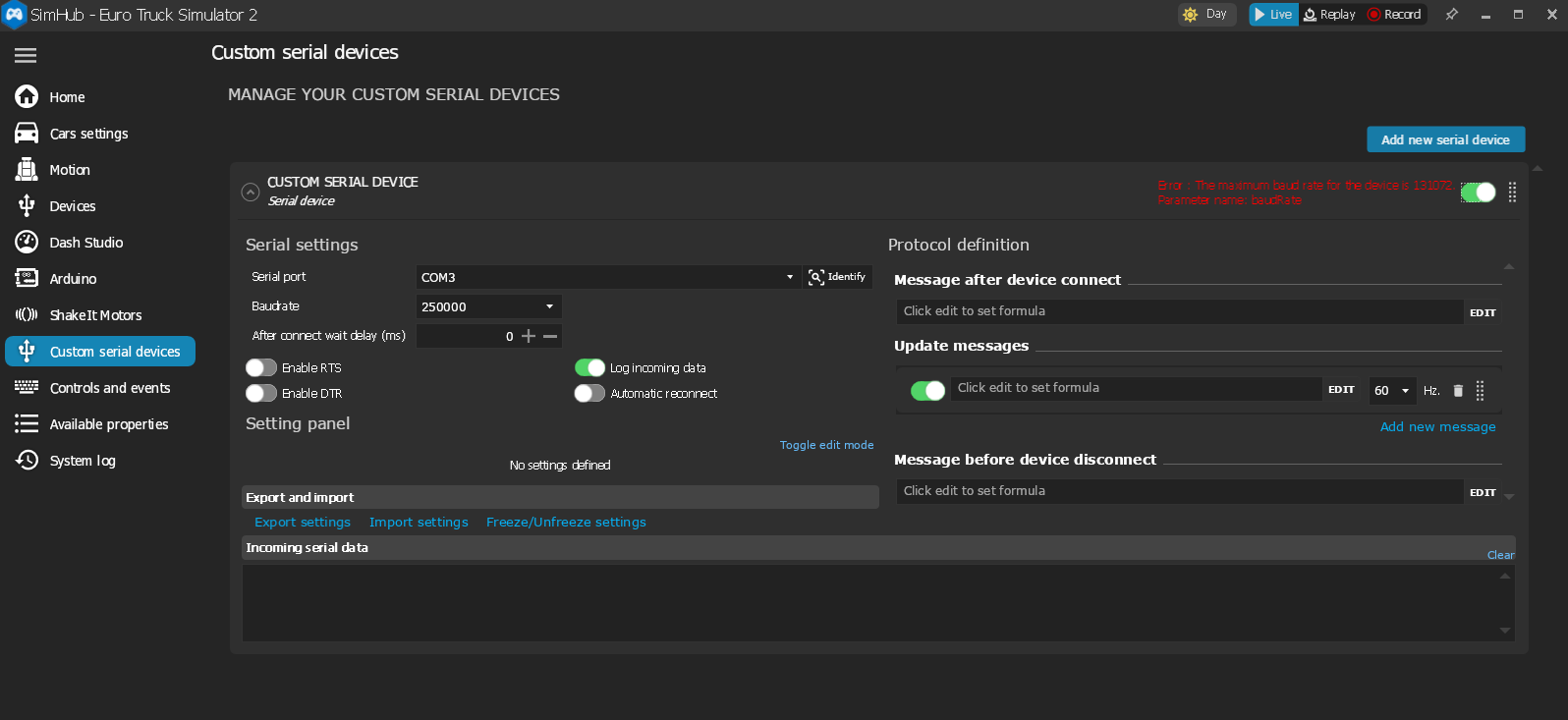Click the Available properties list icon
Viewport: 1568px width, 720px height.
click(27, 423)
